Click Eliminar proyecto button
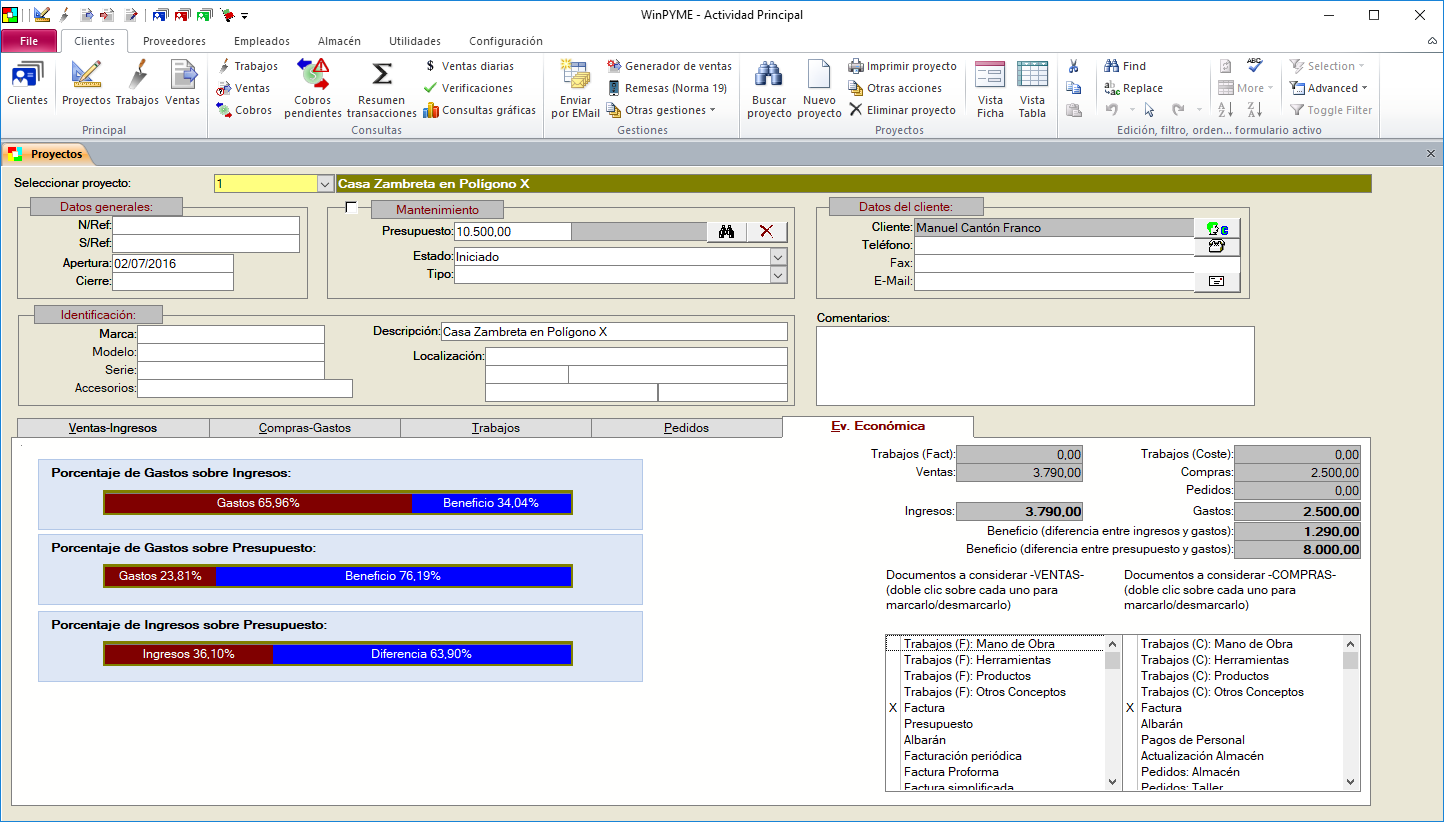Viewport: 1444px width, 822px height. 902,110
